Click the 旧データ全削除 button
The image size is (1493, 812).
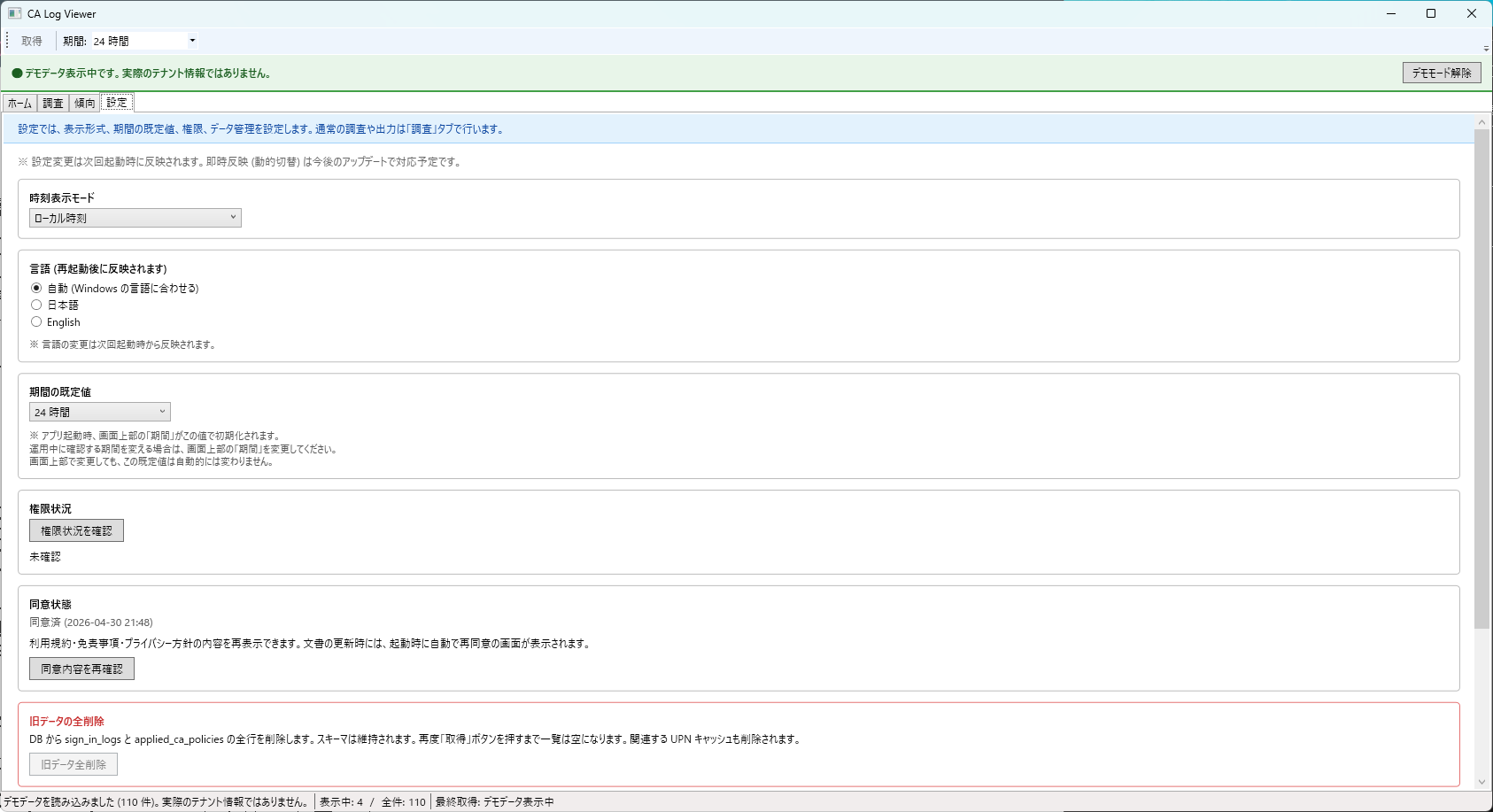pos(73,764)
